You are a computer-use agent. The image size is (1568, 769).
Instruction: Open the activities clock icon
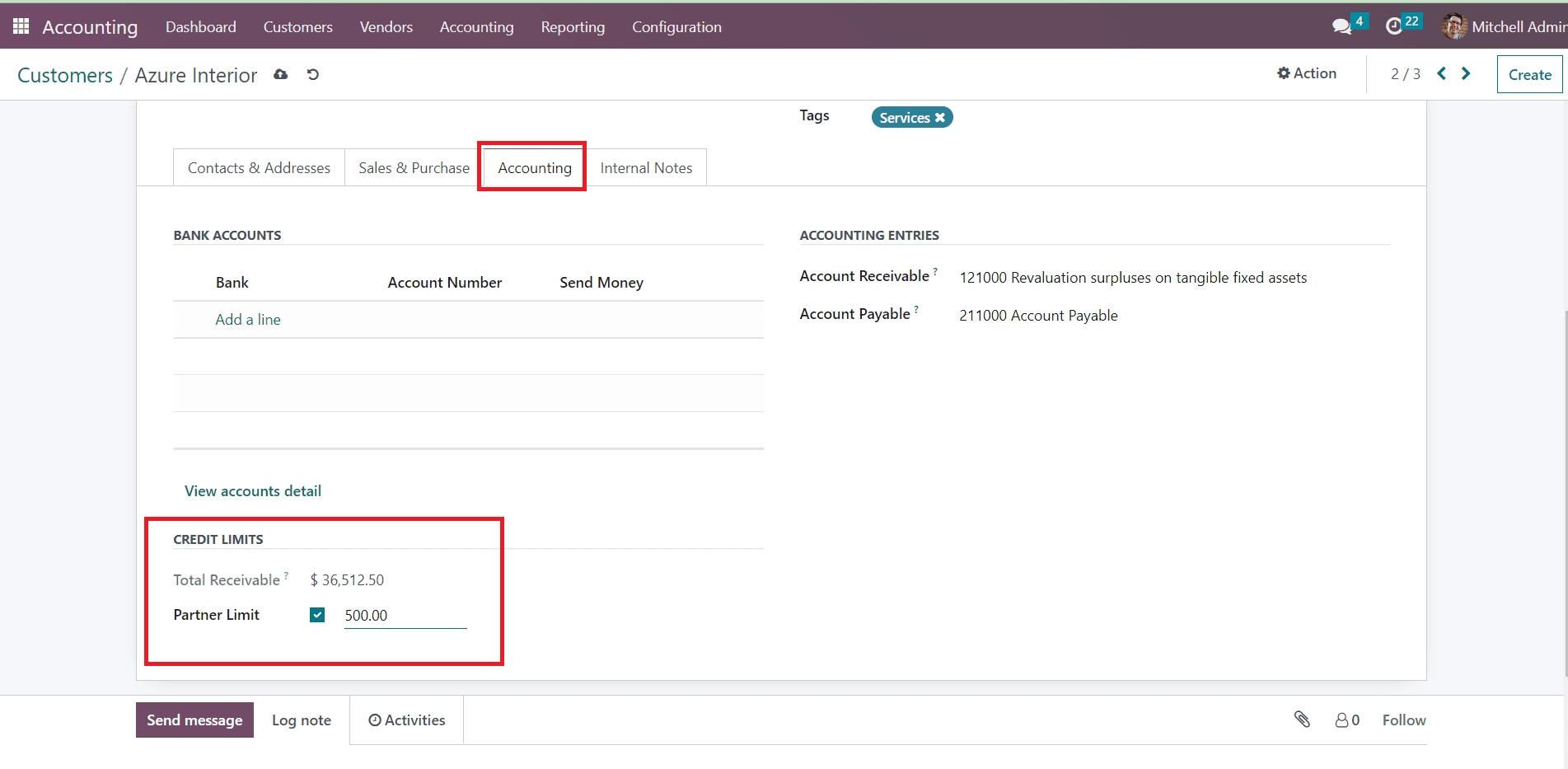[x=1394, y=26]
